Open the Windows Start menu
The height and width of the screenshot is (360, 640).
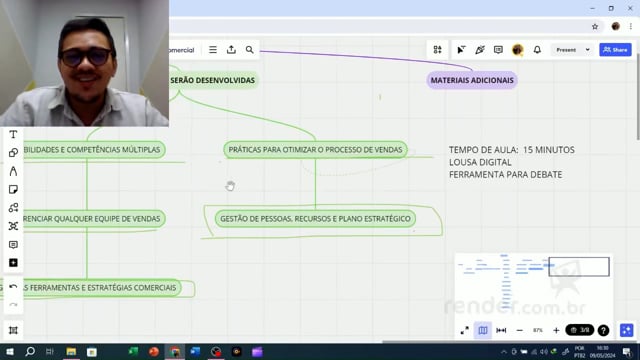9,351
